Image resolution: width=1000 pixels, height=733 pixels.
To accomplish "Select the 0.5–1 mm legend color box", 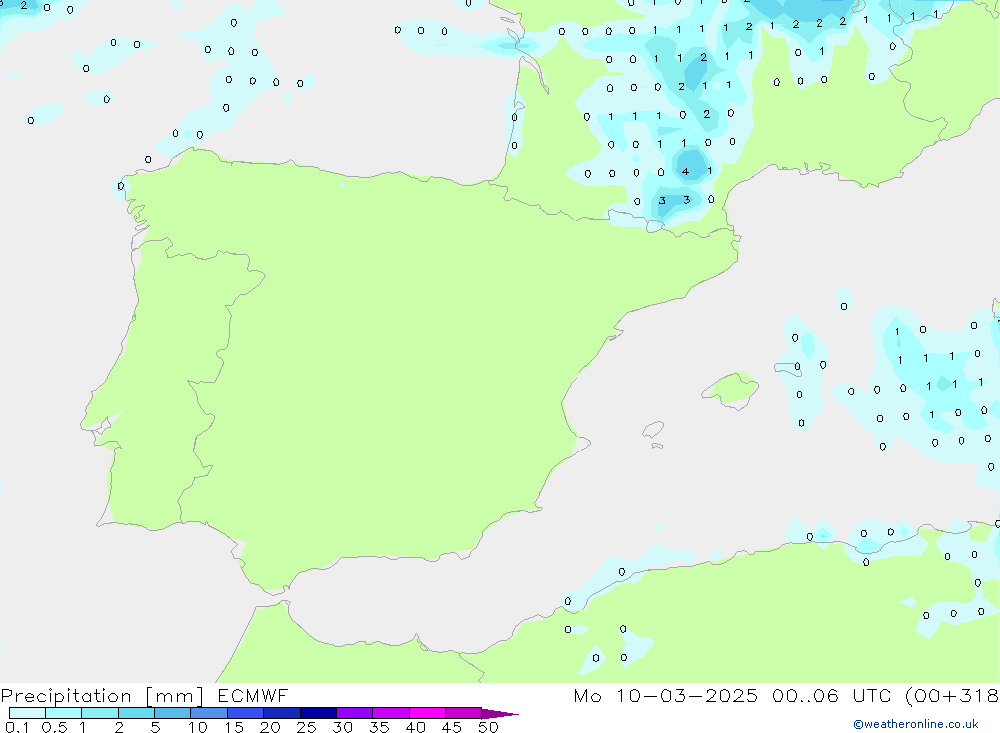I will tap(64, 713).
